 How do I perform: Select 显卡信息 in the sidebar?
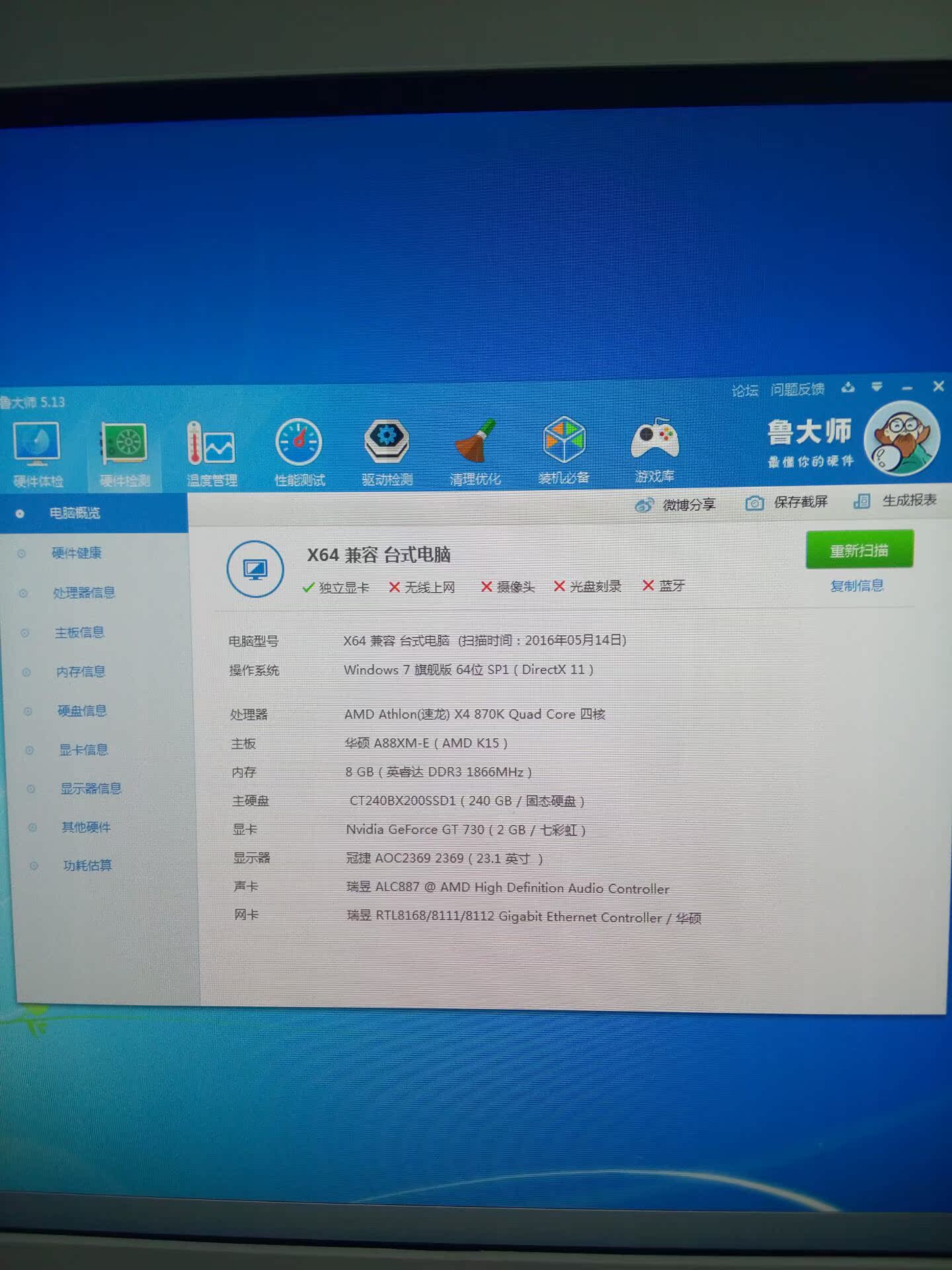(83, 750)
